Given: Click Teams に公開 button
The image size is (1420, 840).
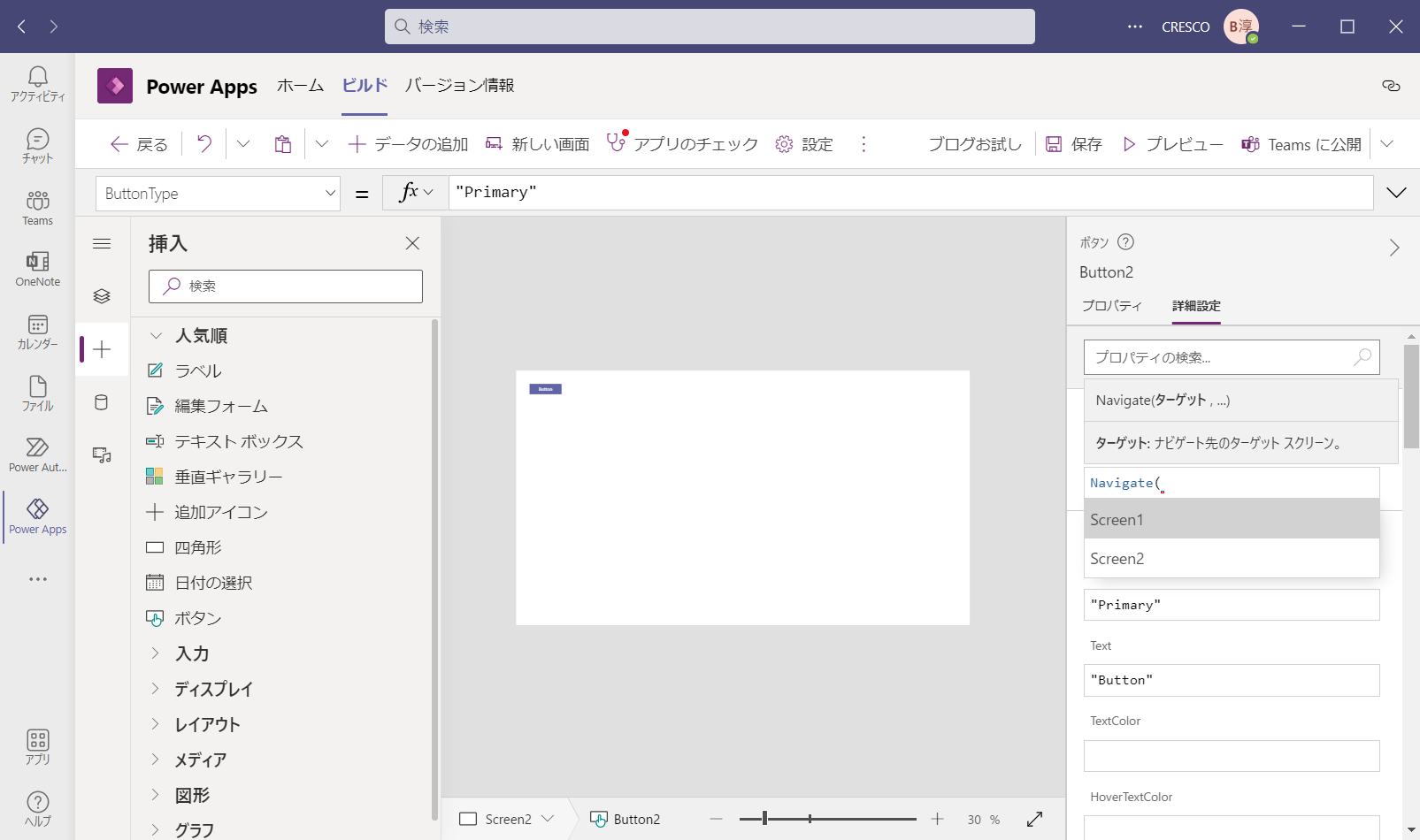Looking at the screenshot, I should 1301,144.
